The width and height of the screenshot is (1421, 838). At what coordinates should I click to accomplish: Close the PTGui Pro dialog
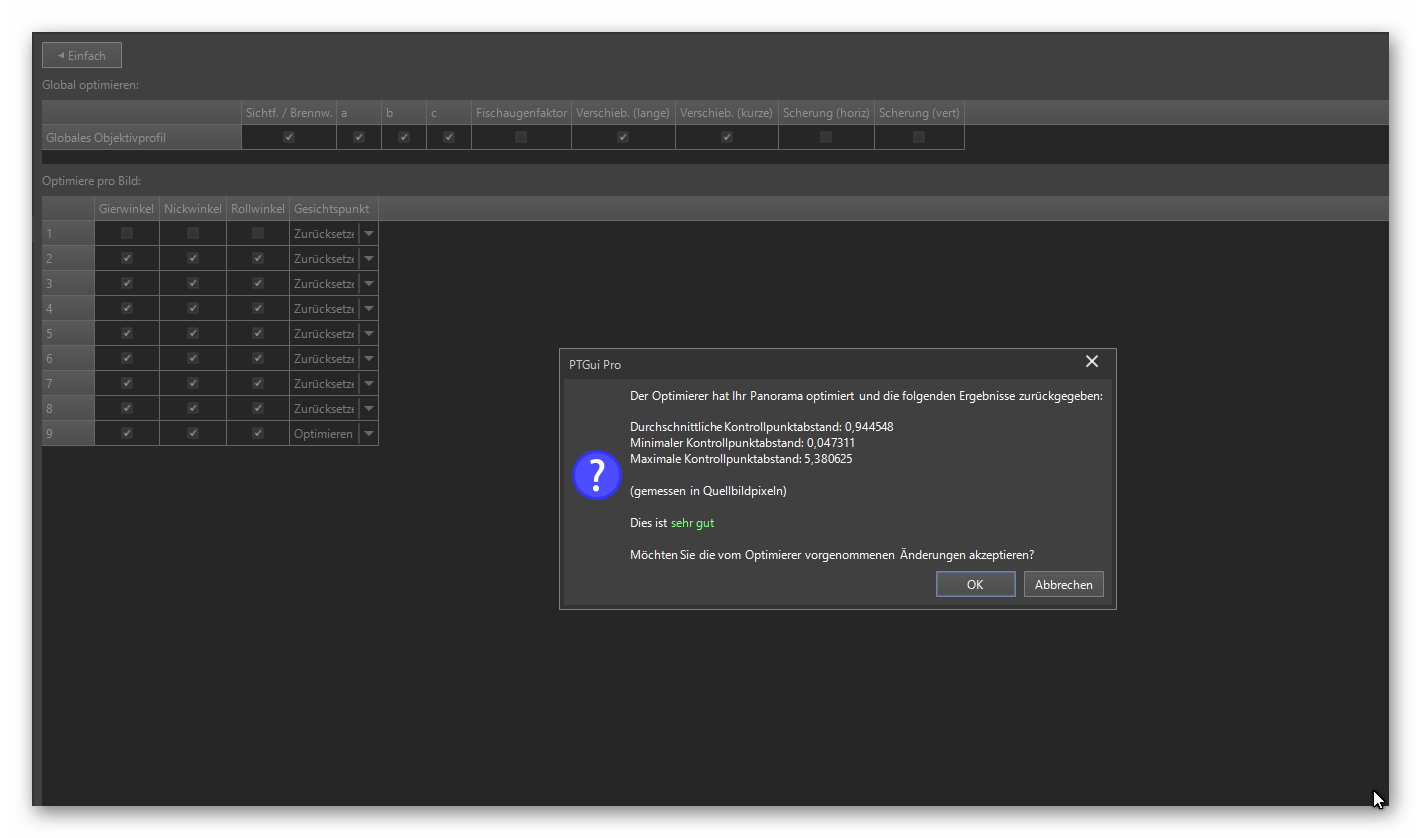[x=1091, y=362]
